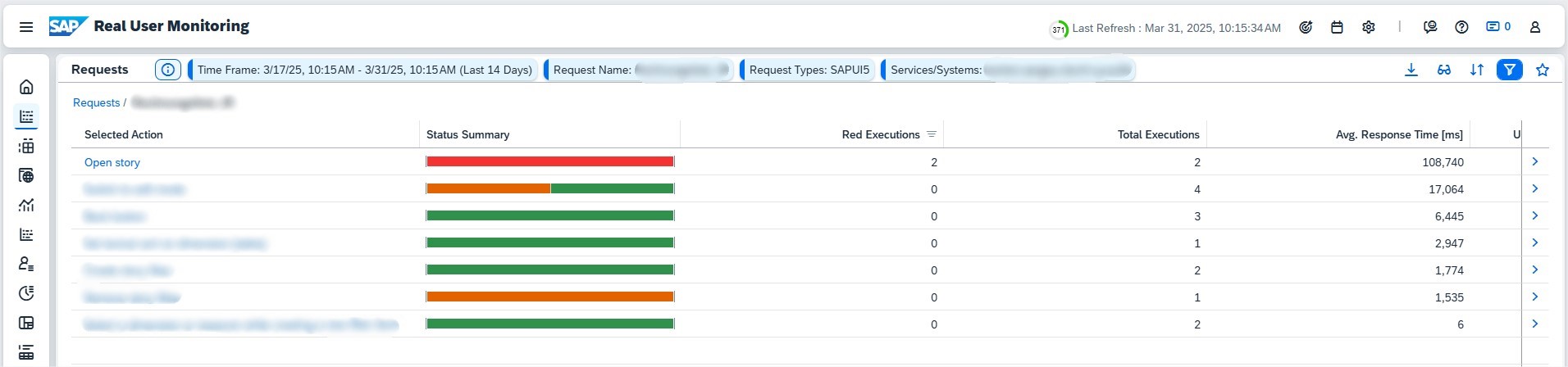The width and height of the screenshot is (1568, 367).
Task: Click the Request Types: SAPUI5 chip
Action: point(808,70)
